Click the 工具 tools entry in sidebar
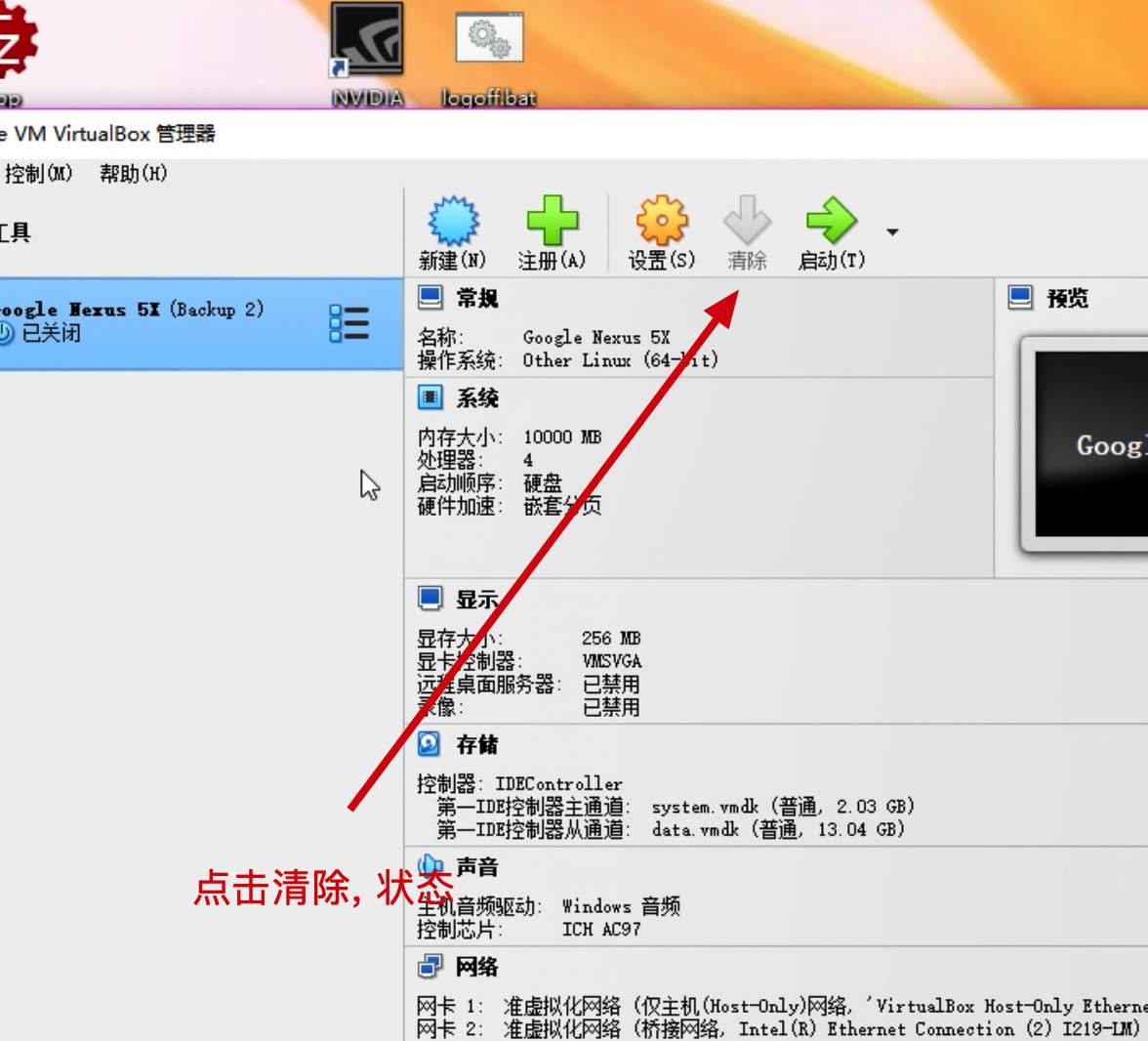Viewport: 1148px width, 1041px height. 15,233
